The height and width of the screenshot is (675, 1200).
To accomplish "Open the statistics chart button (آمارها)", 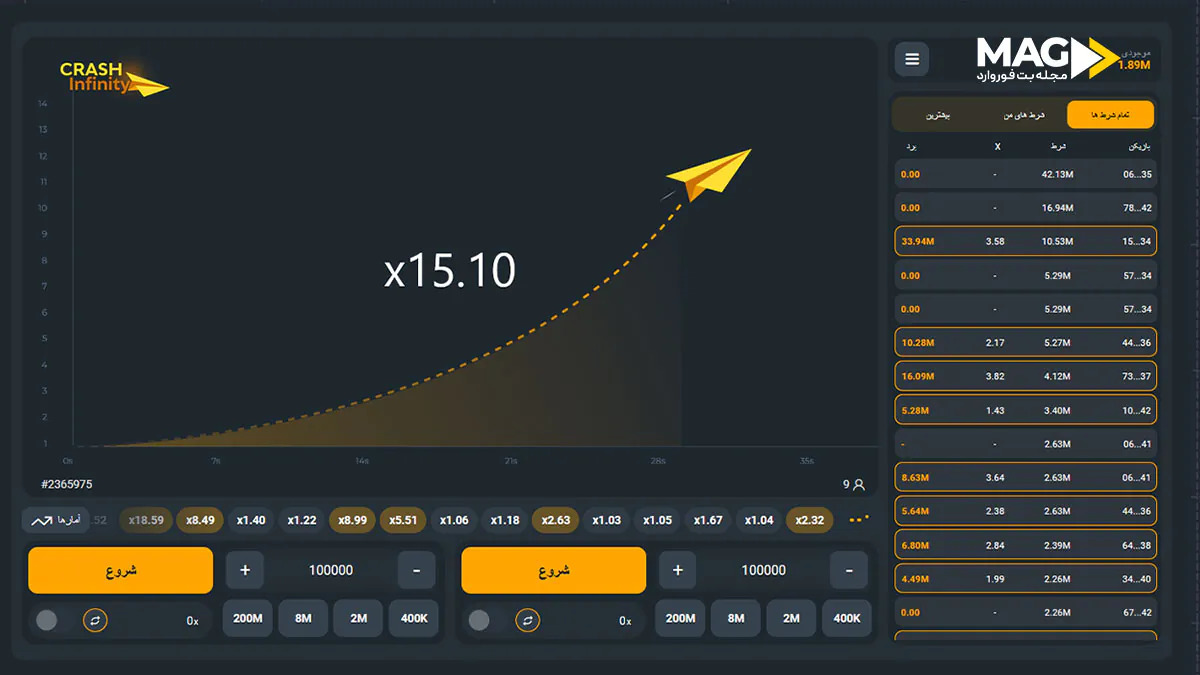I will [55, 520].
